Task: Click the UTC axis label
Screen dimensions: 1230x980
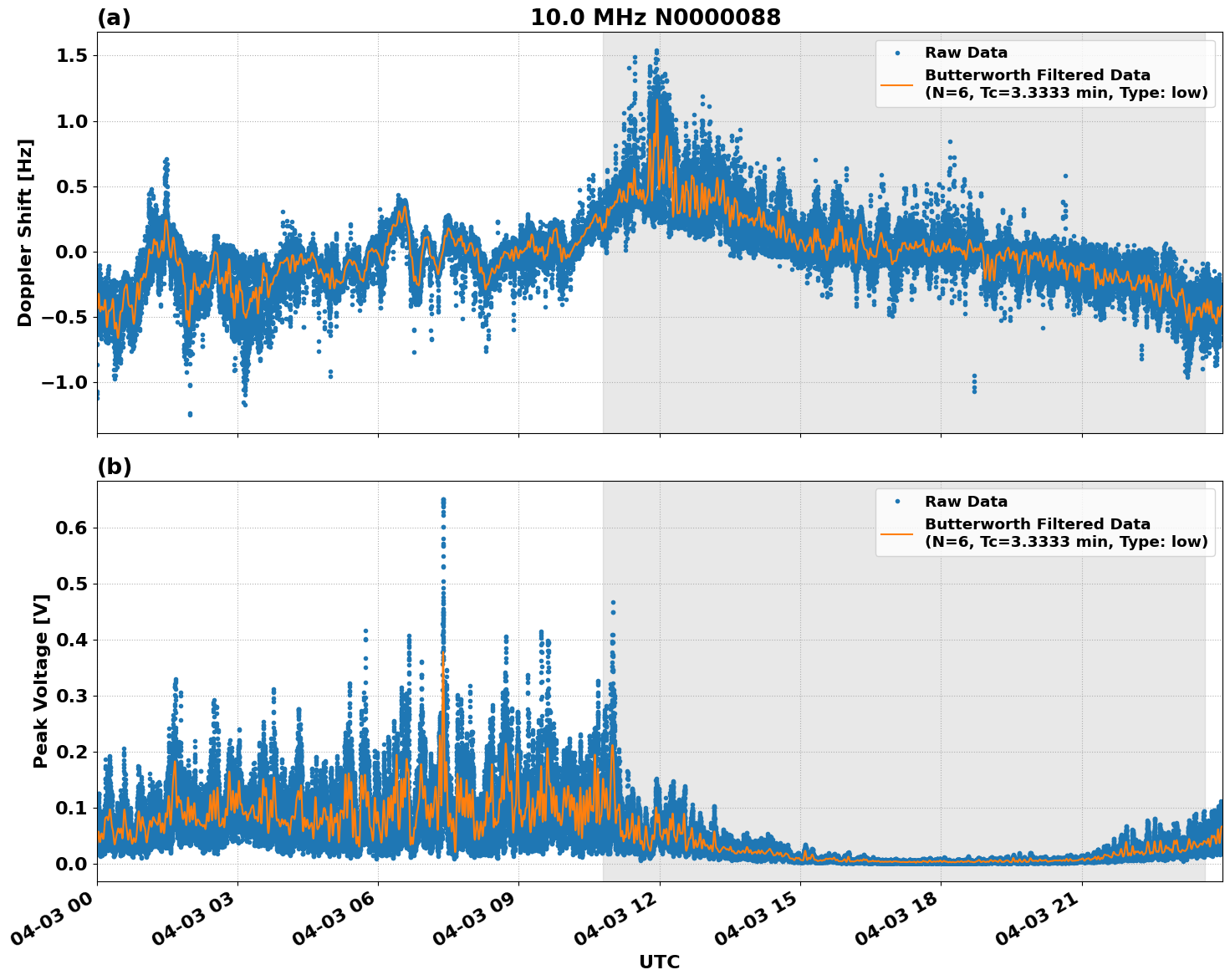Action: 659,962
